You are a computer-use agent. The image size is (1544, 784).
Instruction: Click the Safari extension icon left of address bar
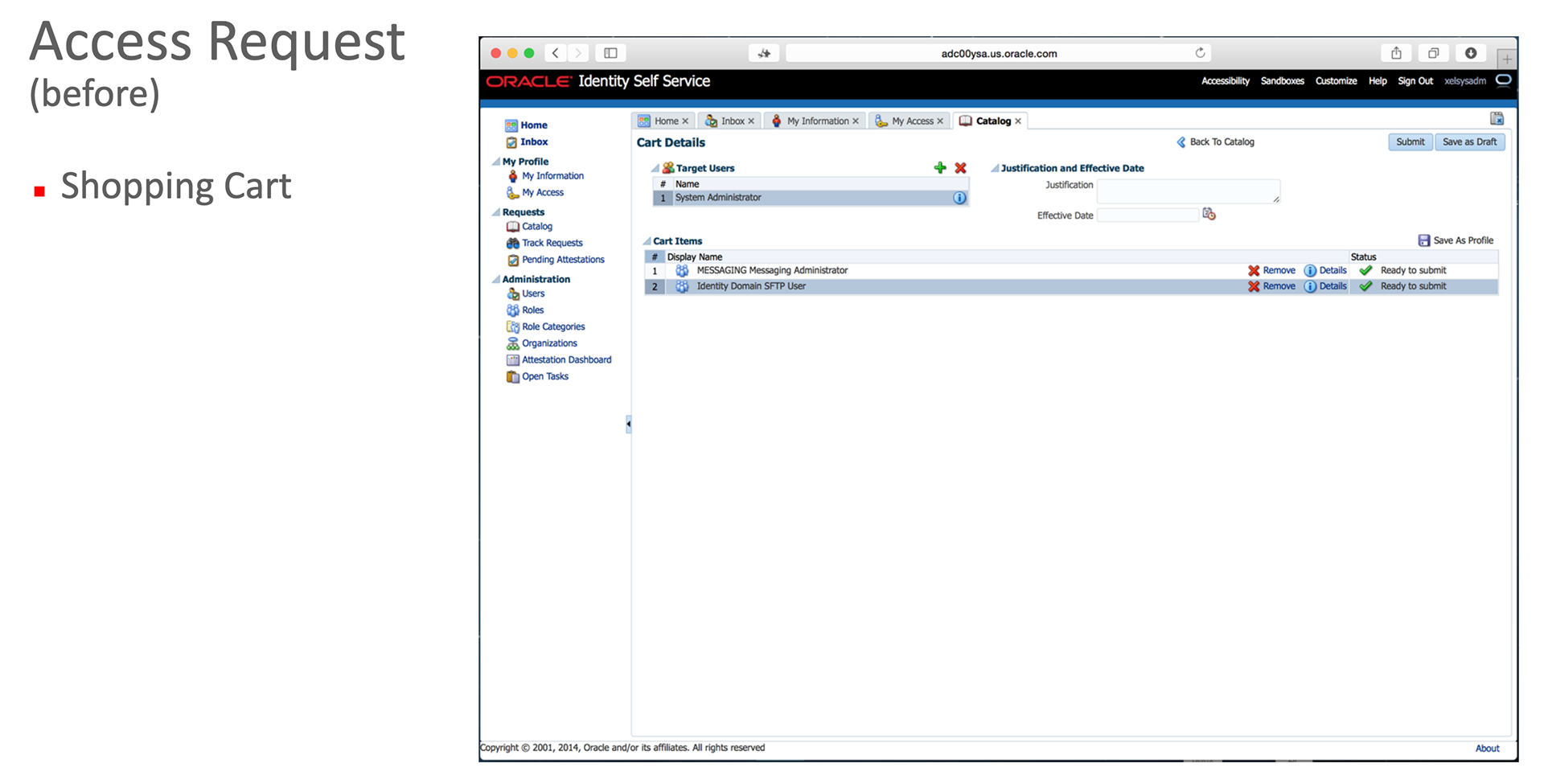(x=764, y=53)
